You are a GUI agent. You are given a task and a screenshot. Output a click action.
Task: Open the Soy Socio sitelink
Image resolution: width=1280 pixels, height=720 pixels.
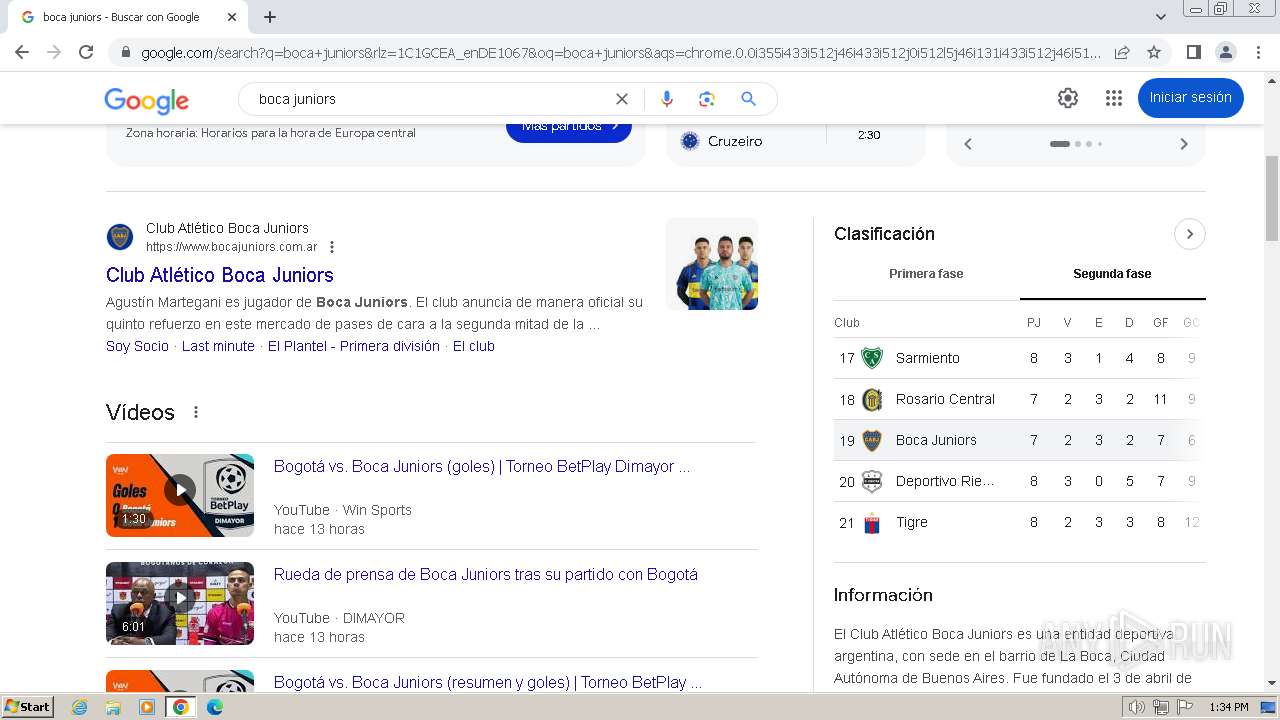click(138, 346)
